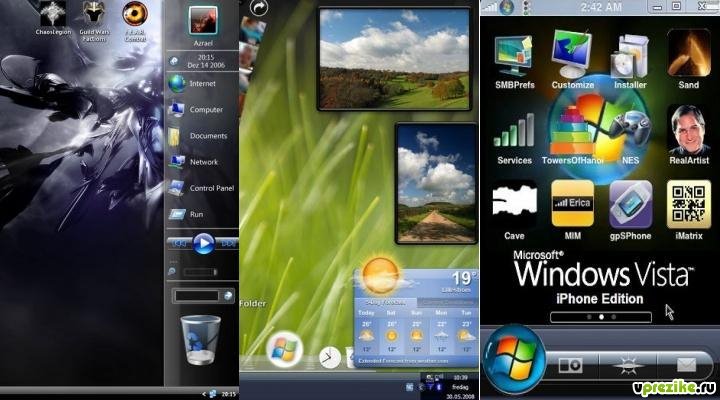The height and width of the screenshot is (400, 720).
Task: Launch the Cave game icon
Action: tap(514, 210)
